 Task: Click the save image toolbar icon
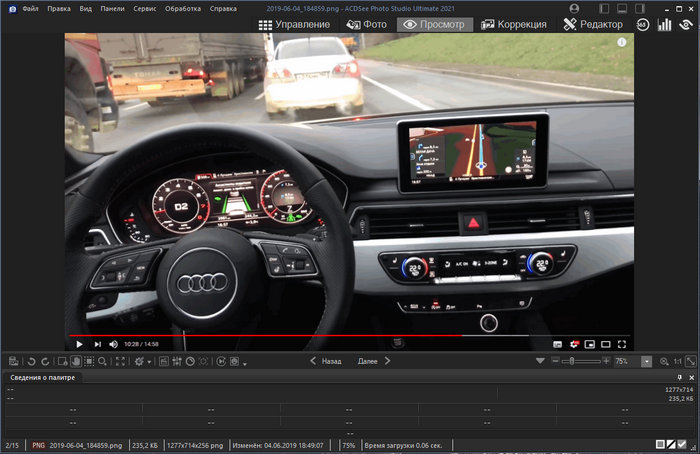click(13, 361)
